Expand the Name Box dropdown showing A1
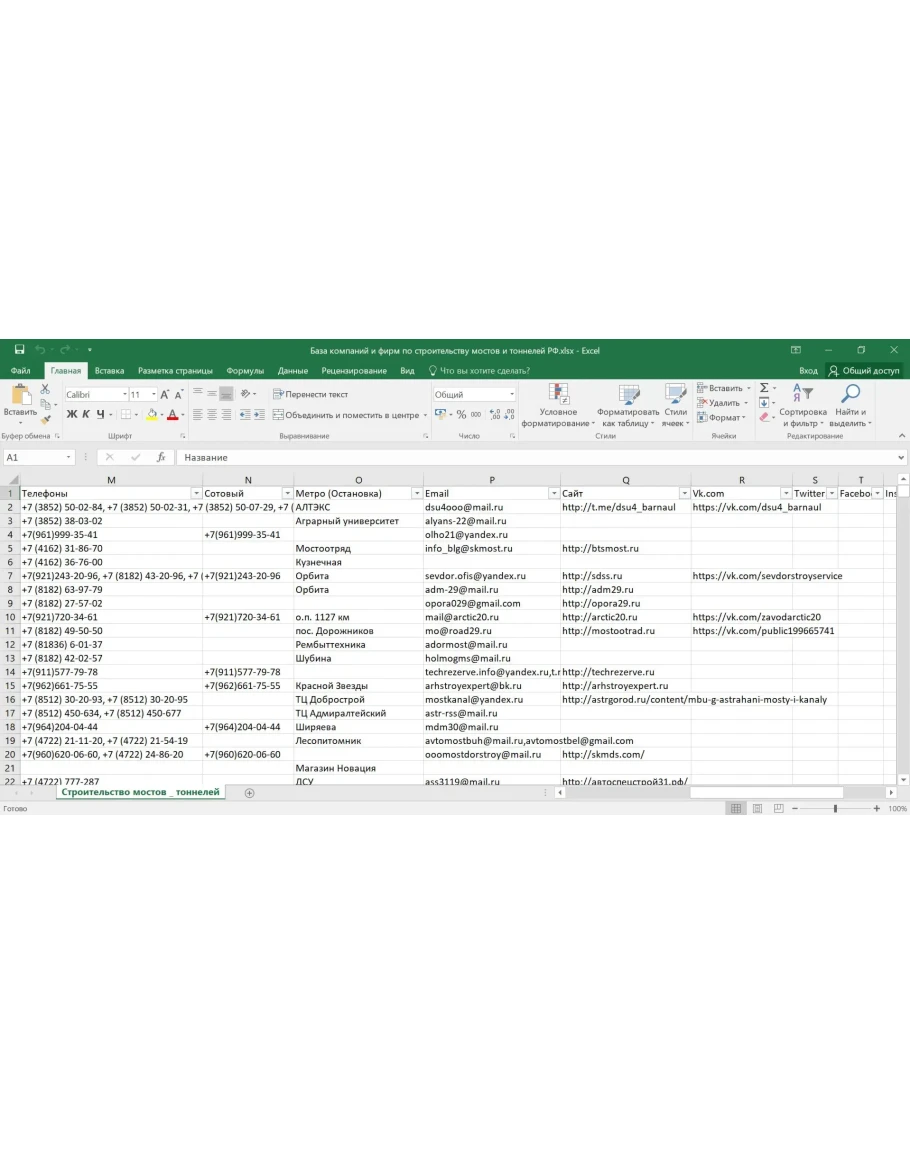Image resolution: width=910 pixels, height=1155 pixels. pos(69,457)
